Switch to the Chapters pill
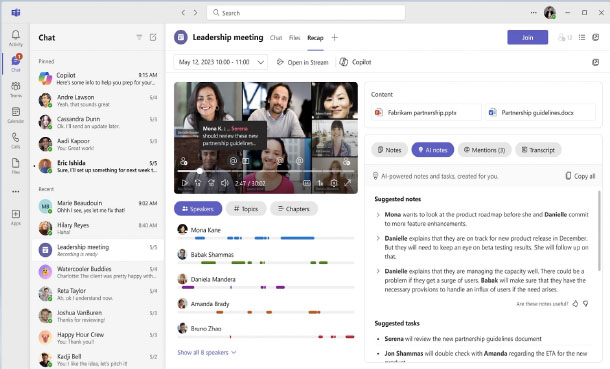Image resolution: width=610 pixels, height=369 pixels. 294,209
